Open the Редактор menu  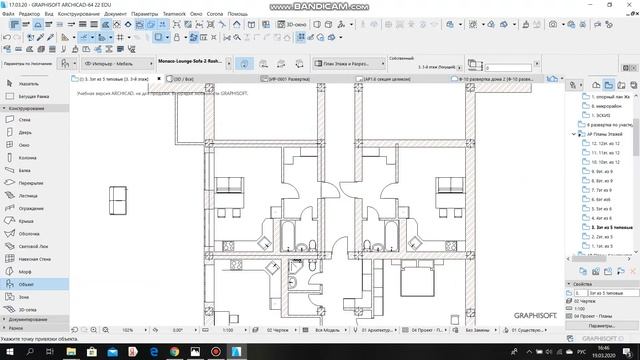coord(29,14)
